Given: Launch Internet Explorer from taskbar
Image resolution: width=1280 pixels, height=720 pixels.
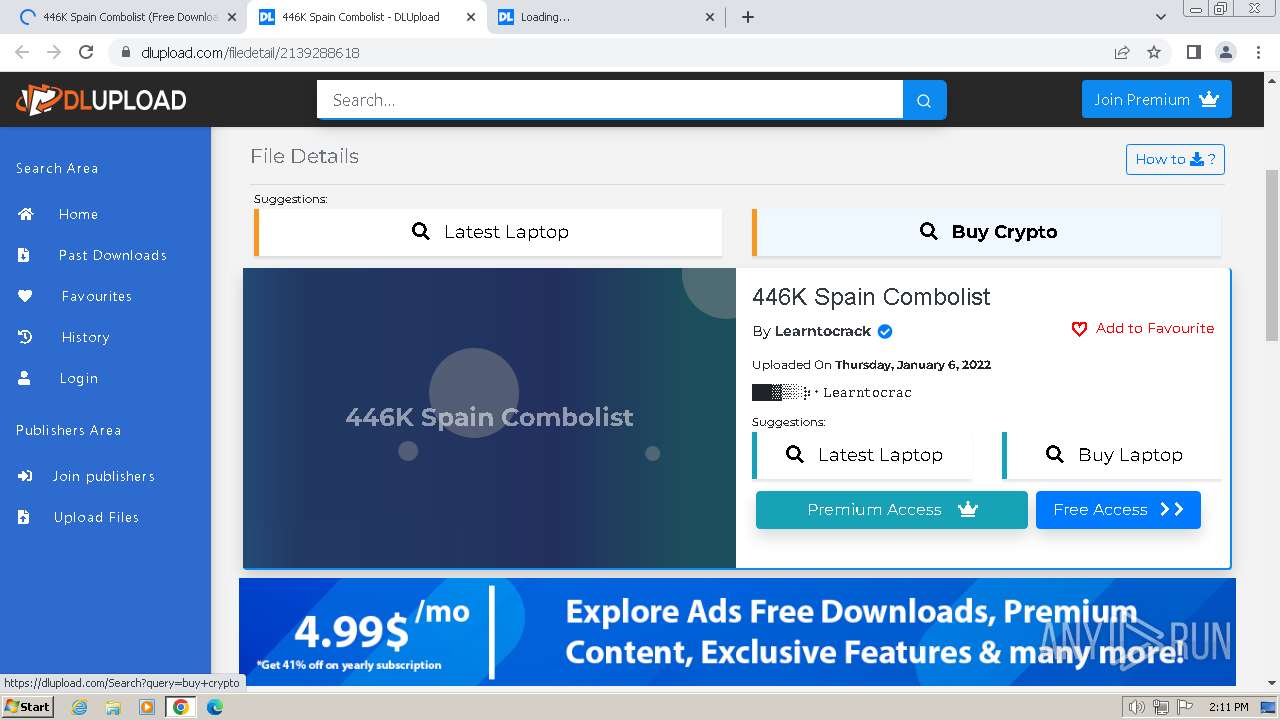Looking at the screenshot, I should point(79,707).
